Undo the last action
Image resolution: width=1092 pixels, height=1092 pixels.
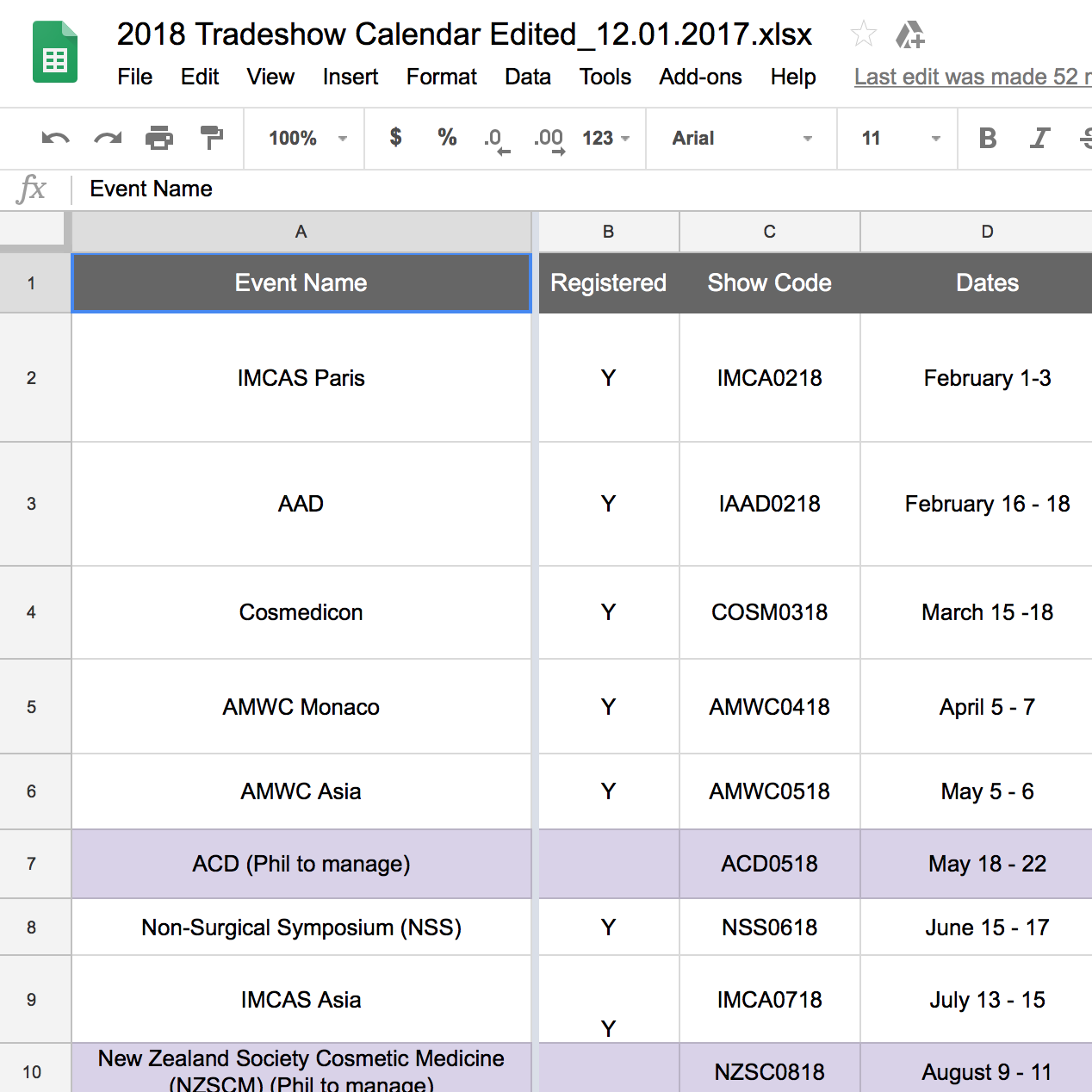click(55, 138)
